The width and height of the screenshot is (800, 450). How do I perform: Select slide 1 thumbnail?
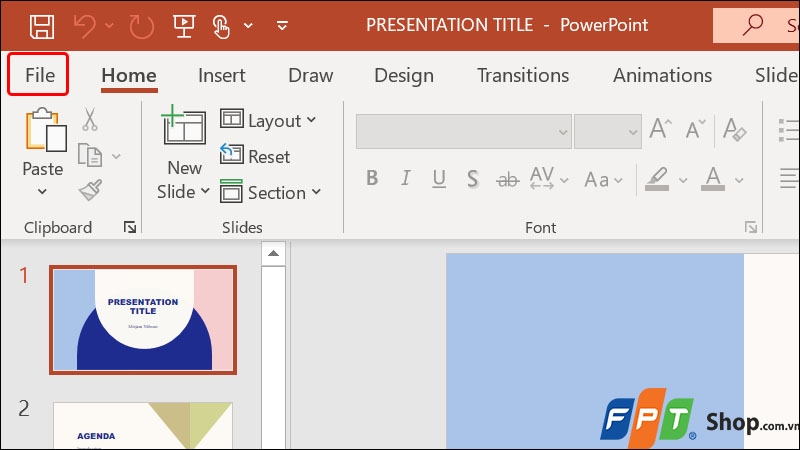pyautogui.click(x=143, y=320)
